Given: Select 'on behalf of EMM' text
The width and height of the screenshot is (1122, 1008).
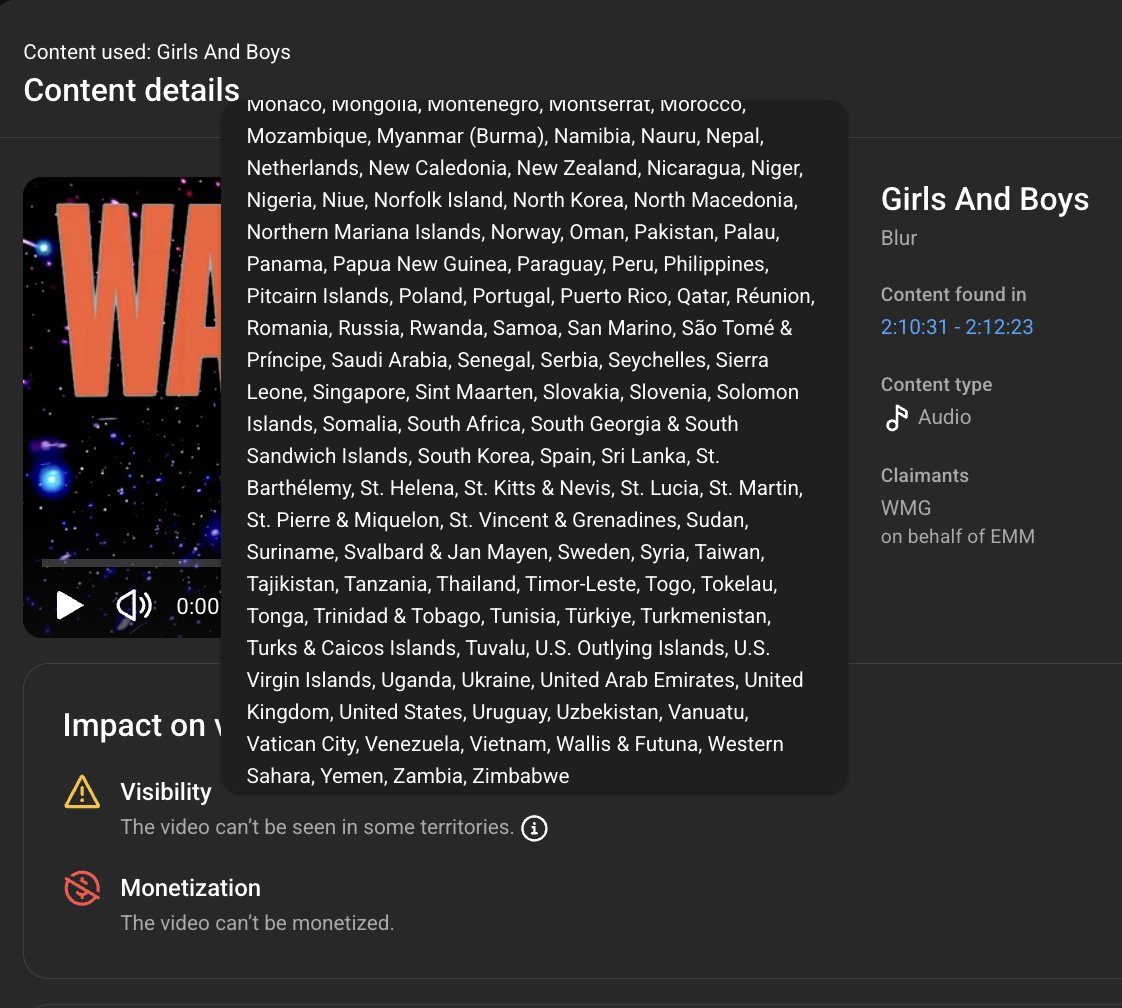Looking at the screenshot, I should pyautogui.click(x=957, y=537).
